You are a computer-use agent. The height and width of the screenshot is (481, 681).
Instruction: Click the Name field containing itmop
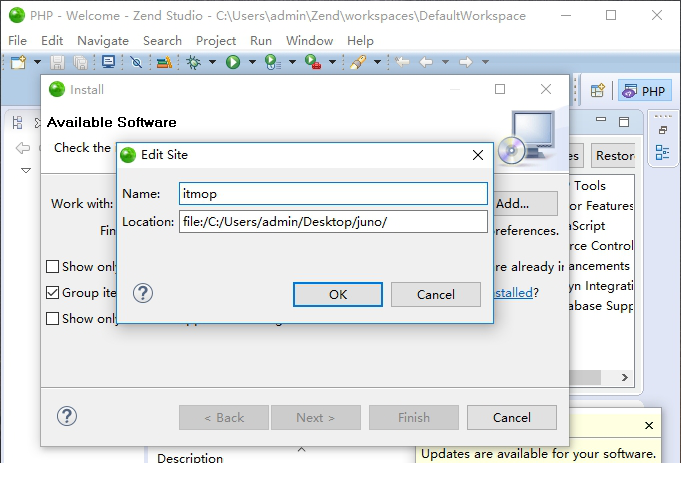tap(333, 194)
